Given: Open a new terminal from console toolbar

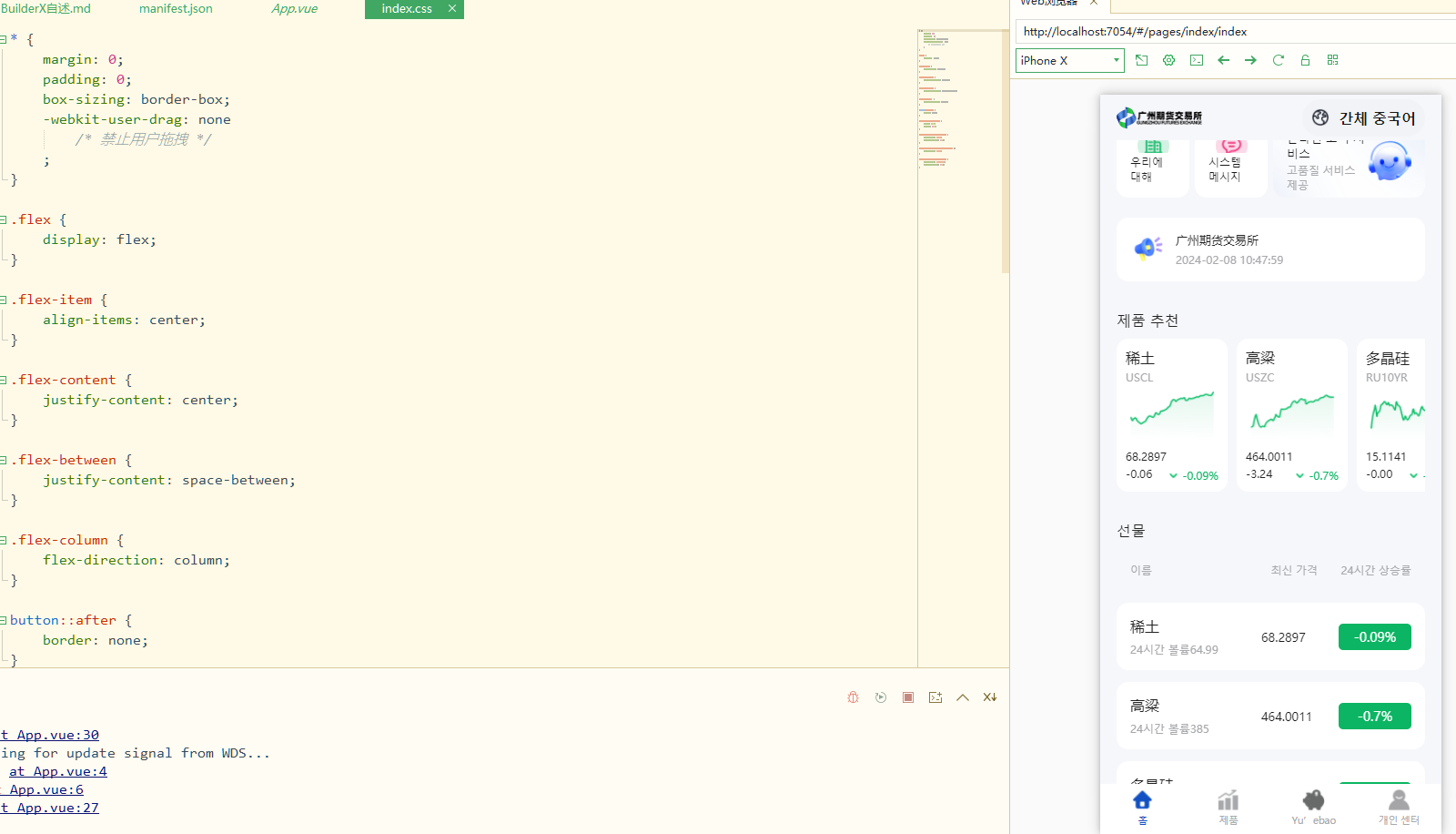Looking at the screenshot, I should (x=935, y=697).
